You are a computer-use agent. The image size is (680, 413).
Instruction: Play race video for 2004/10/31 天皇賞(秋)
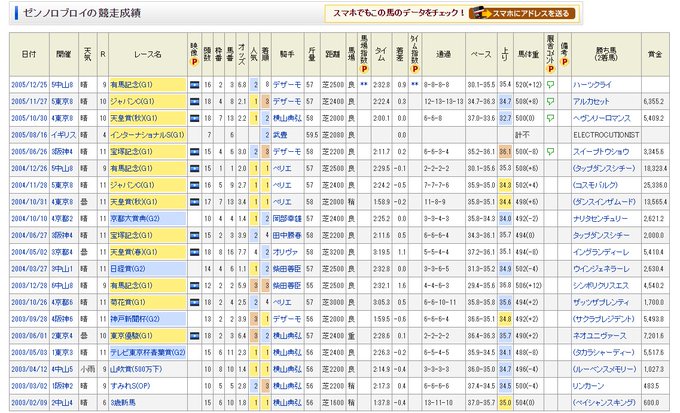point(194,202)
